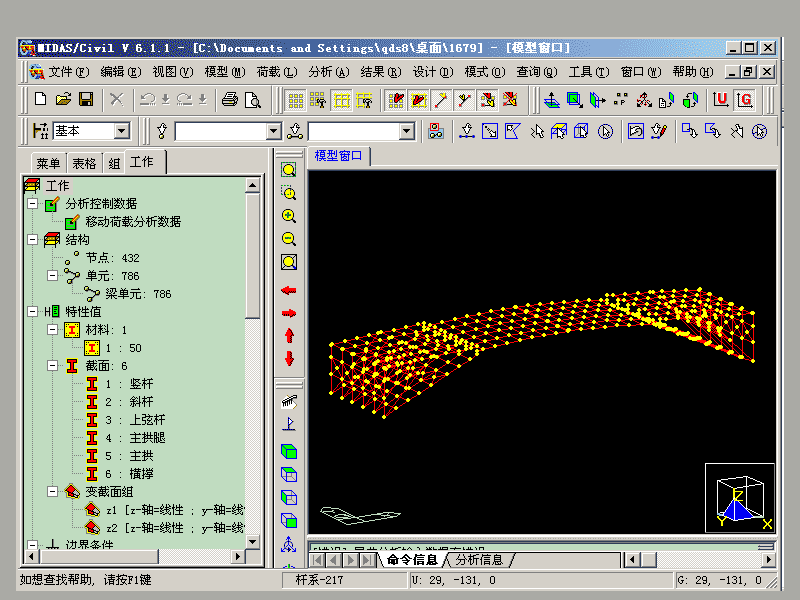Toggle the point grid icon
This screenshot has width=800, height=600.
pyautogui.click(x=296, y=100)
